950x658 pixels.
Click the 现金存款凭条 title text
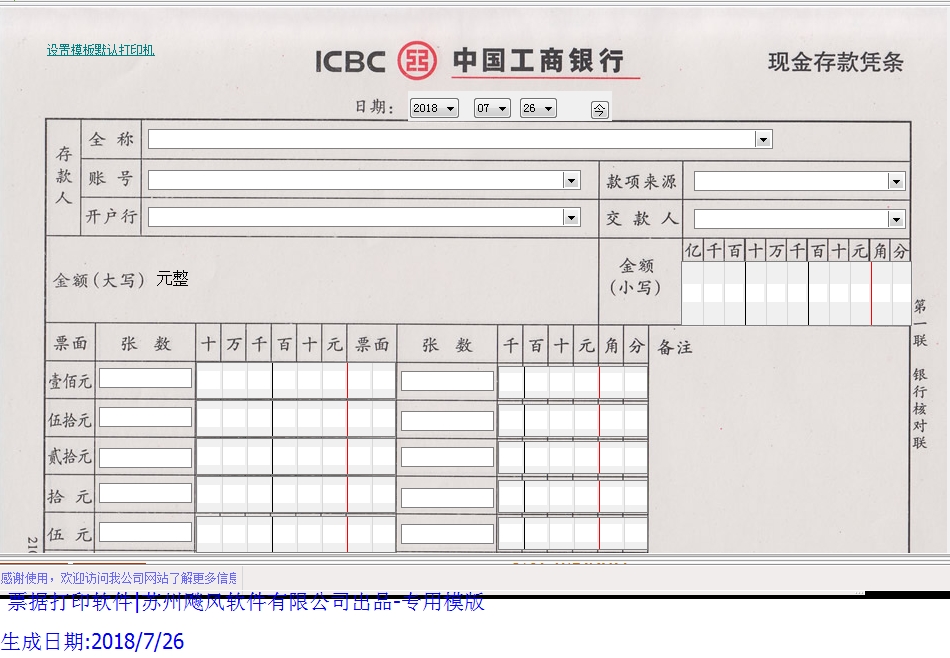pyautogui.click(x=835, y=62)
